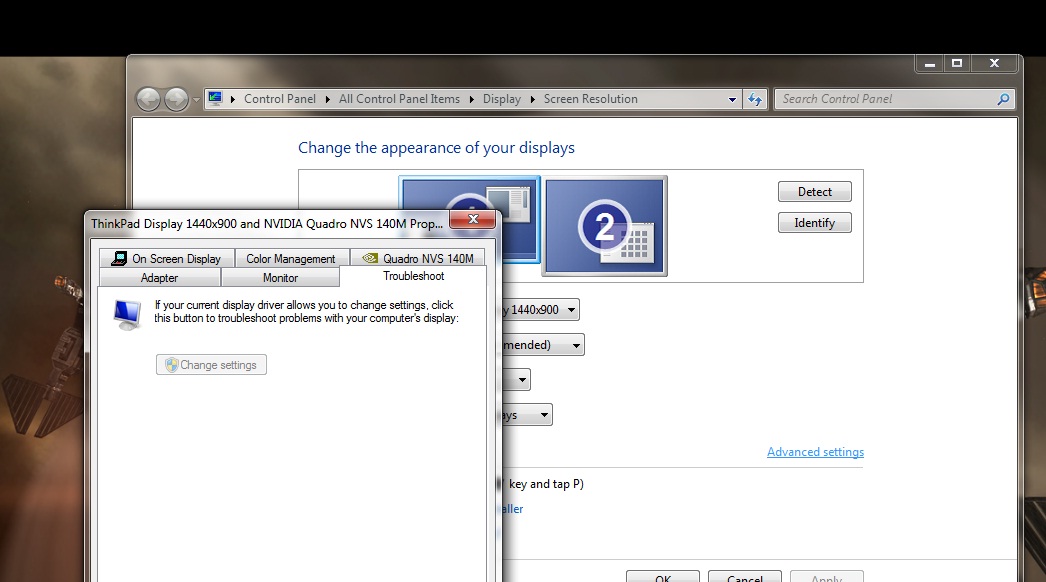Switch to On Screen Display tab

click(x=167, y=258)
